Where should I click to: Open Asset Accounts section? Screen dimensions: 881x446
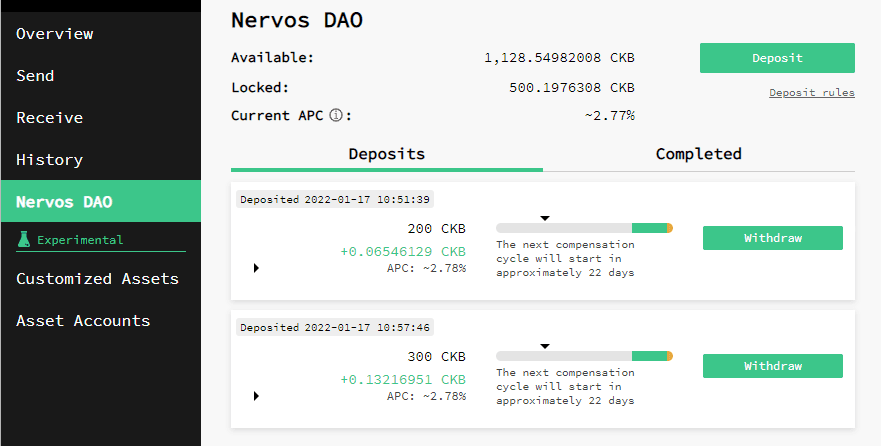click(x=83, y=321)
